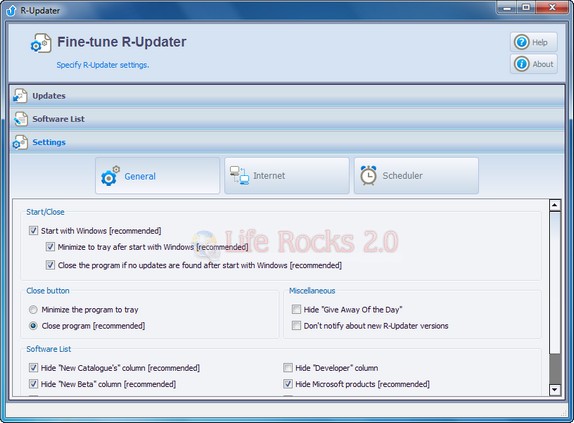The image size is (574, 423).
Task: Click the "Specify R-Updater settings." text
Action: [x=103, y=65]
